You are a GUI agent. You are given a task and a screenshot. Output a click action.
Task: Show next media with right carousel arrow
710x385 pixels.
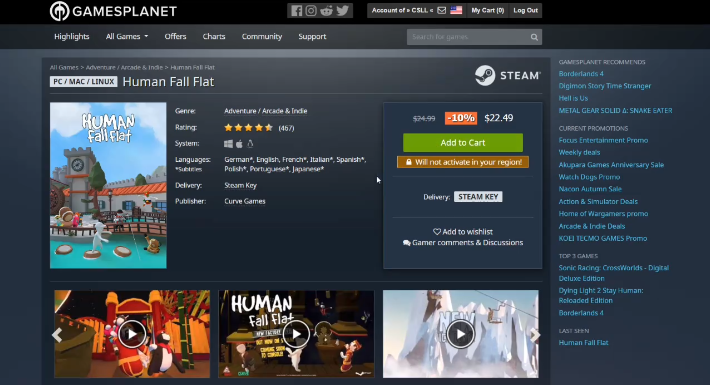point(535,335)
